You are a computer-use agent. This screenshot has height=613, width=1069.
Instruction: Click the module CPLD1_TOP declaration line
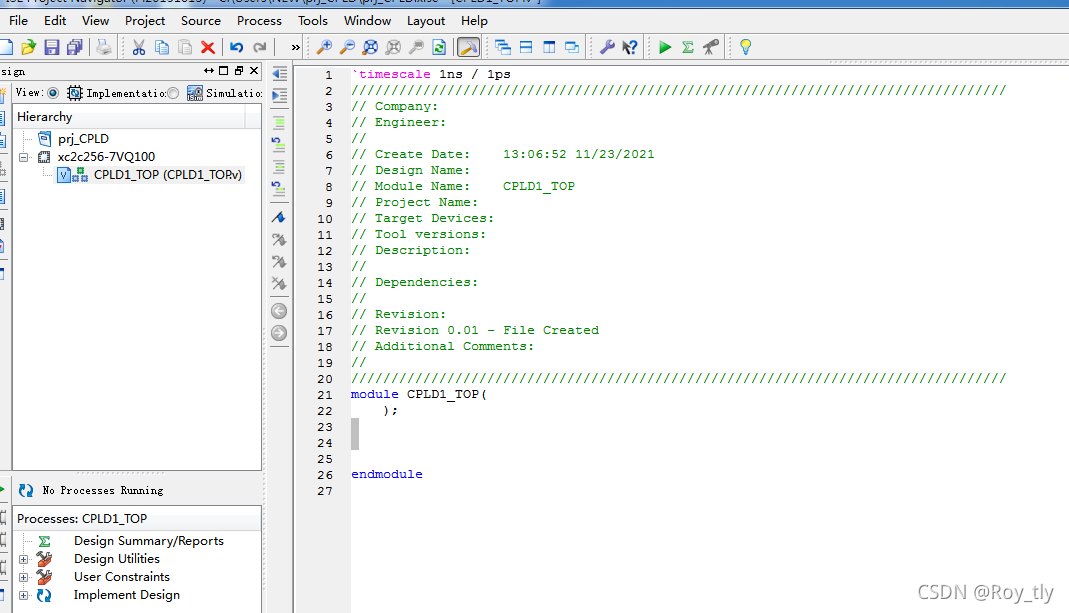click(x=419, y=395)
